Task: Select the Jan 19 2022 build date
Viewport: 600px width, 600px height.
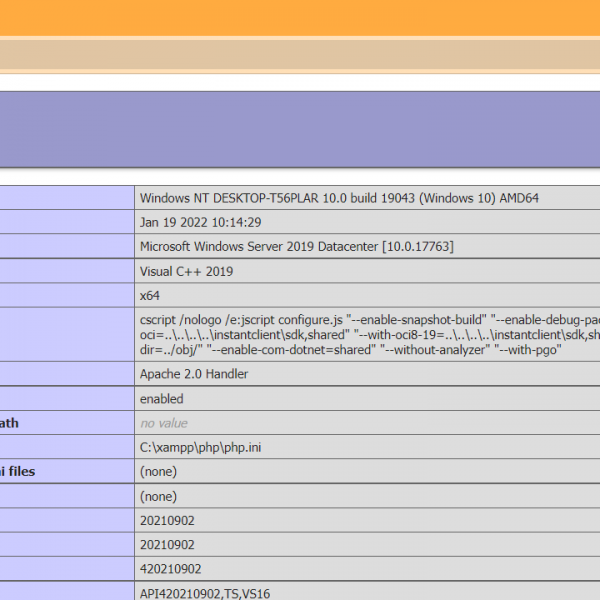Action: [x=200, y=222]
